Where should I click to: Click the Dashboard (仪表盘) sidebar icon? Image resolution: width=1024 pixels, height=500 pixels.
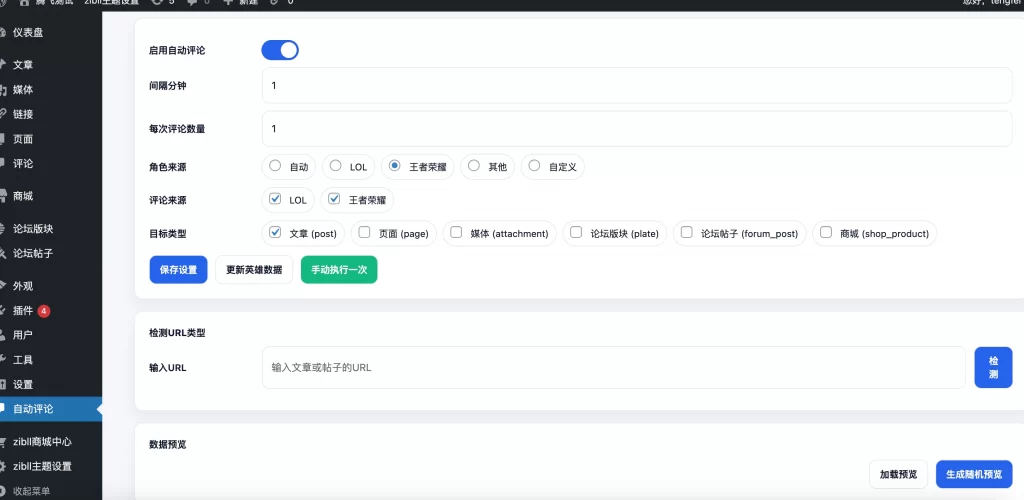4,32
